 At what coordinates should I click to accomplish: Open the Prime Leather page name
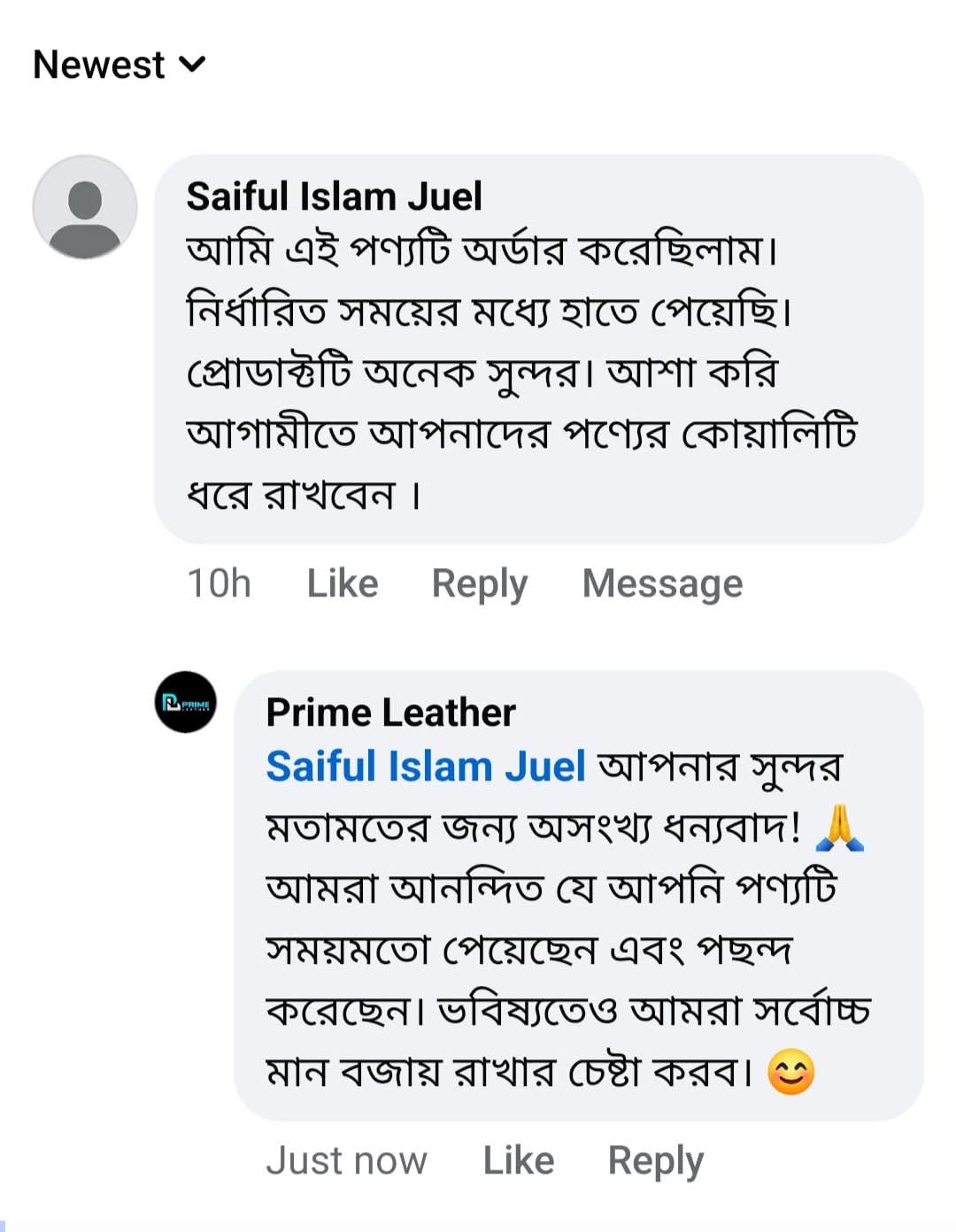coord(390,712)
